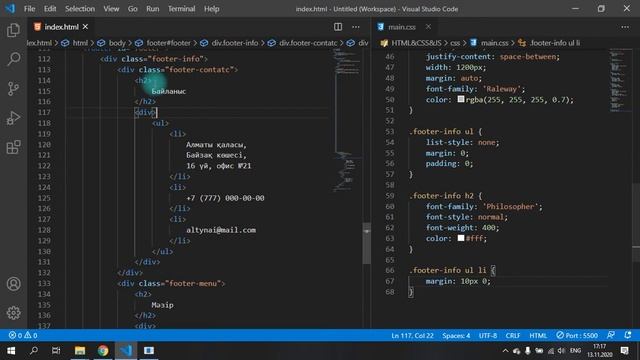Show hidden system tray icons
The width and height of the screenshot is (640, 360).
coord(505,351)
